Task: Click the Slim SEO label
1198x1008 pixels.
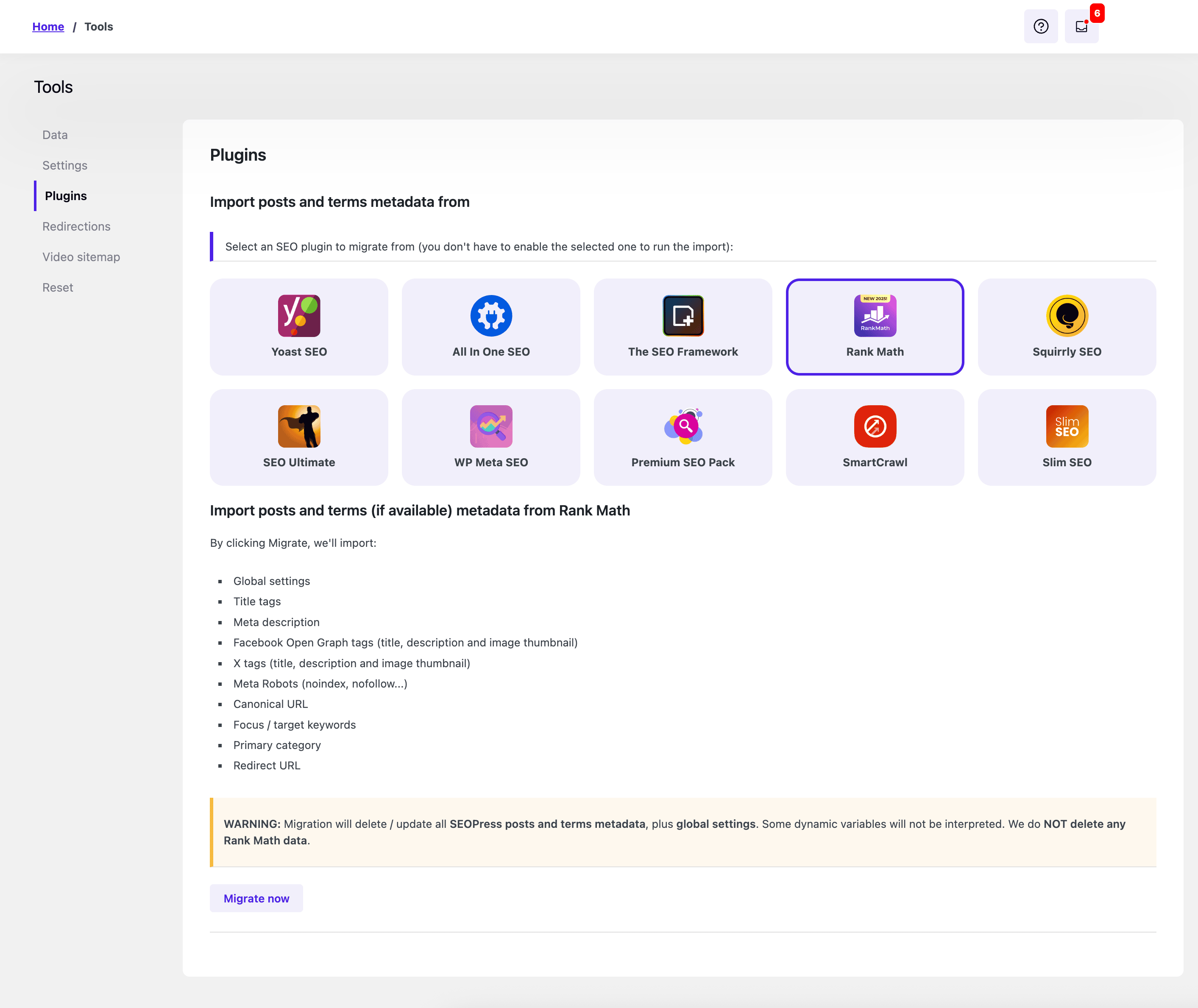Action: (x=1067, y=462)
